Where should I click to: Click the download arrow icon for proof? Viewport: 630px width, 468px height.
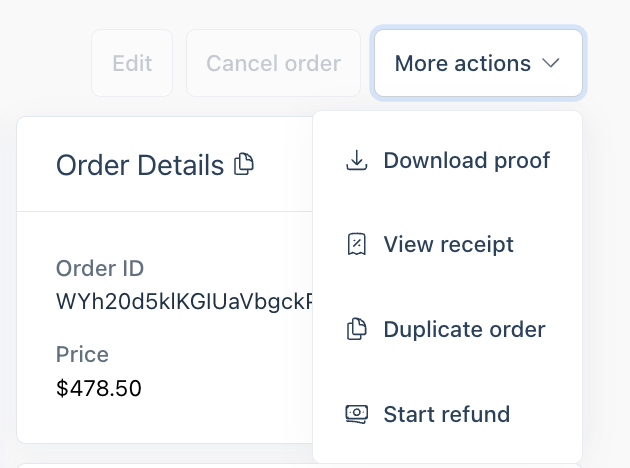(356, 160)
